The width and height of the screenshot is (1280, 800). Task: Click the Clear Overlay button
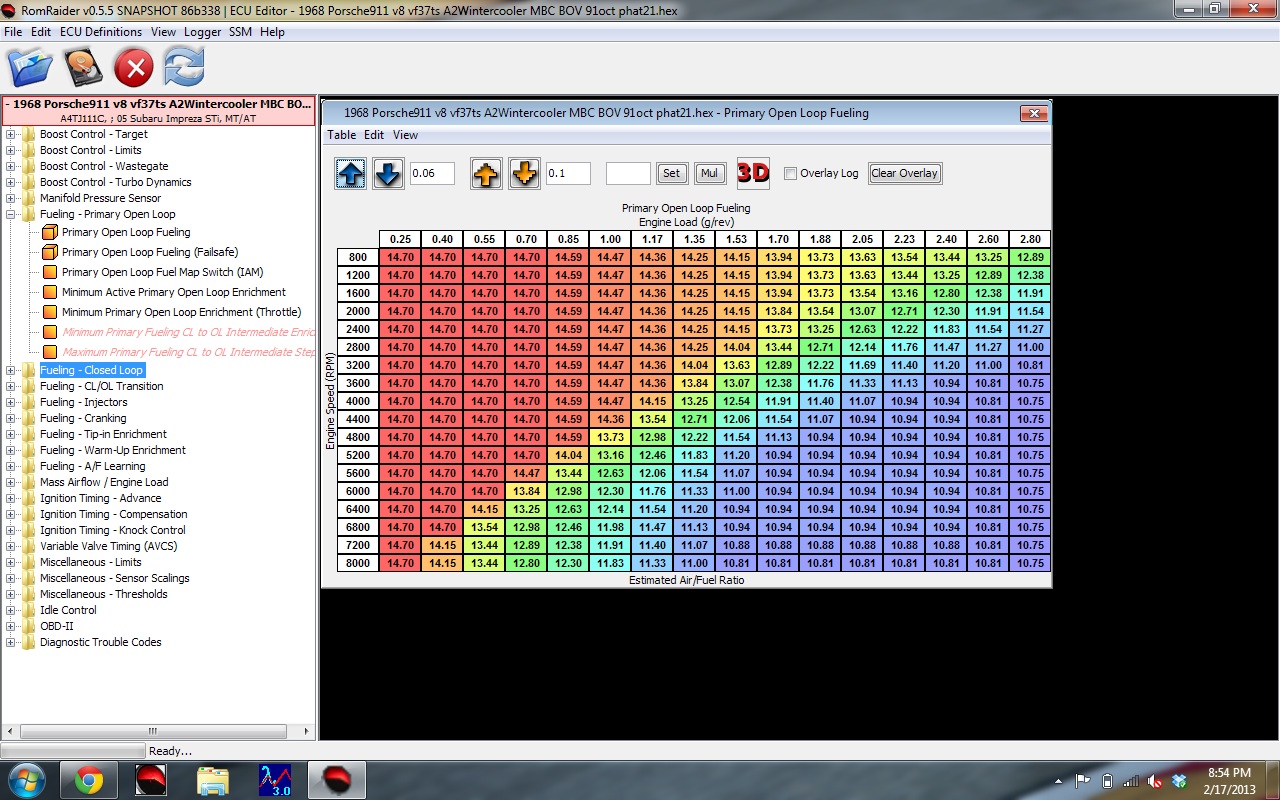pos(905,173)
